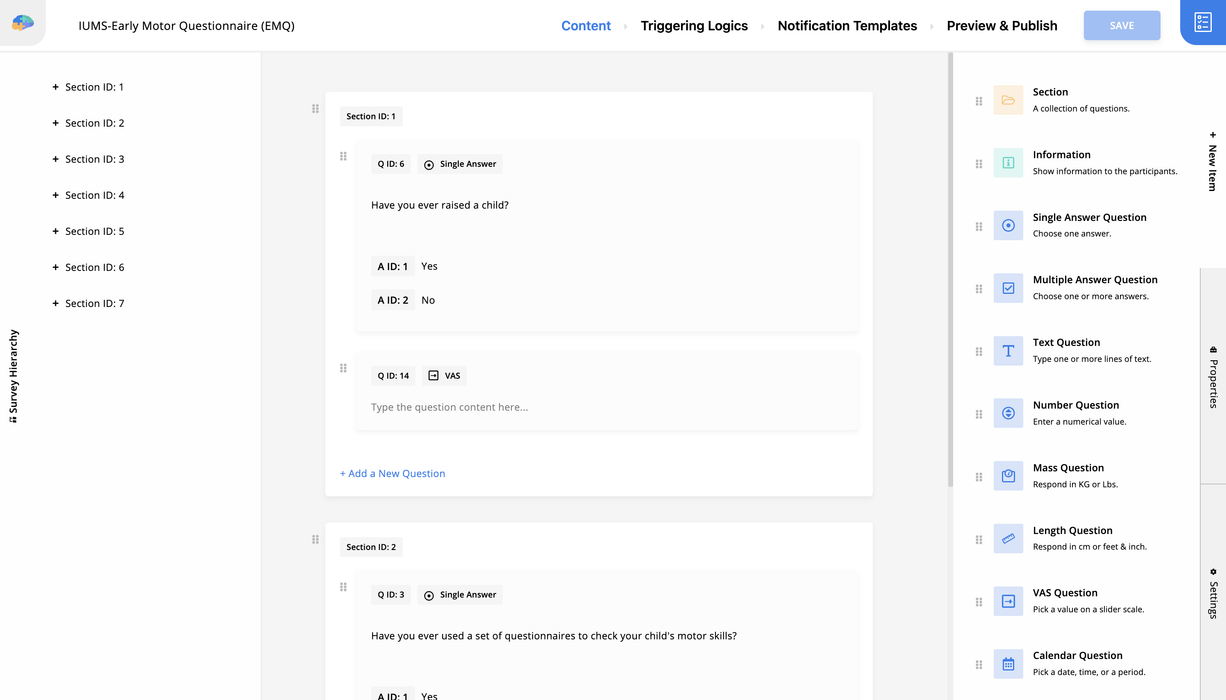Select the Mass Question scale icon

(x=1007, y=476)
